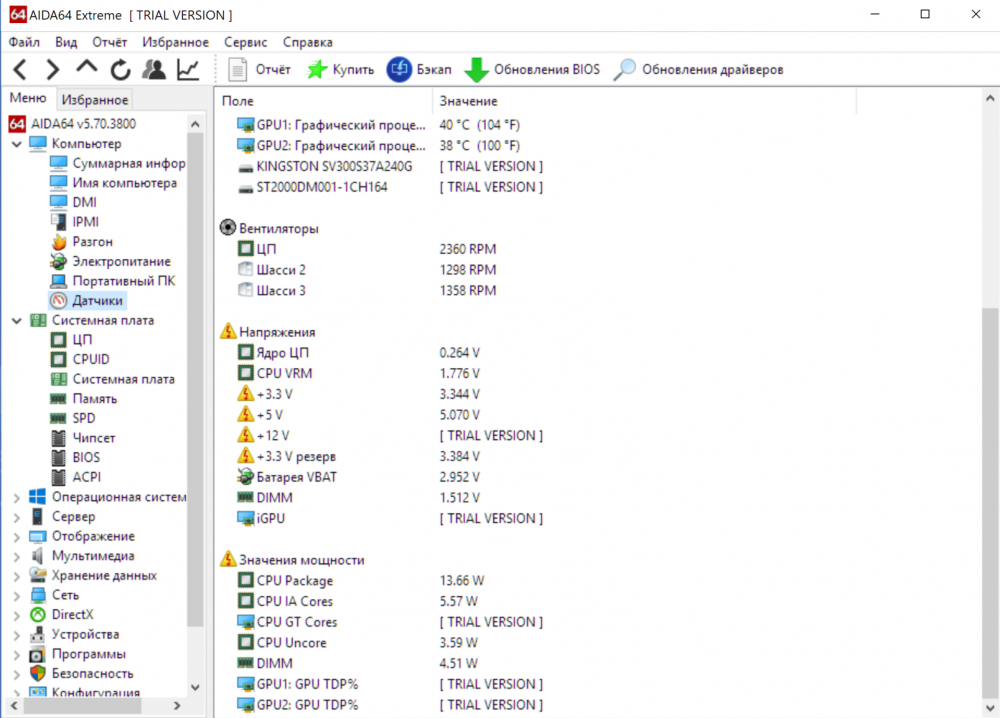The height and width of the screenshot is (718, 1000).
Task: Collapse the Системная плата tree node
Action: click(17, 321)
